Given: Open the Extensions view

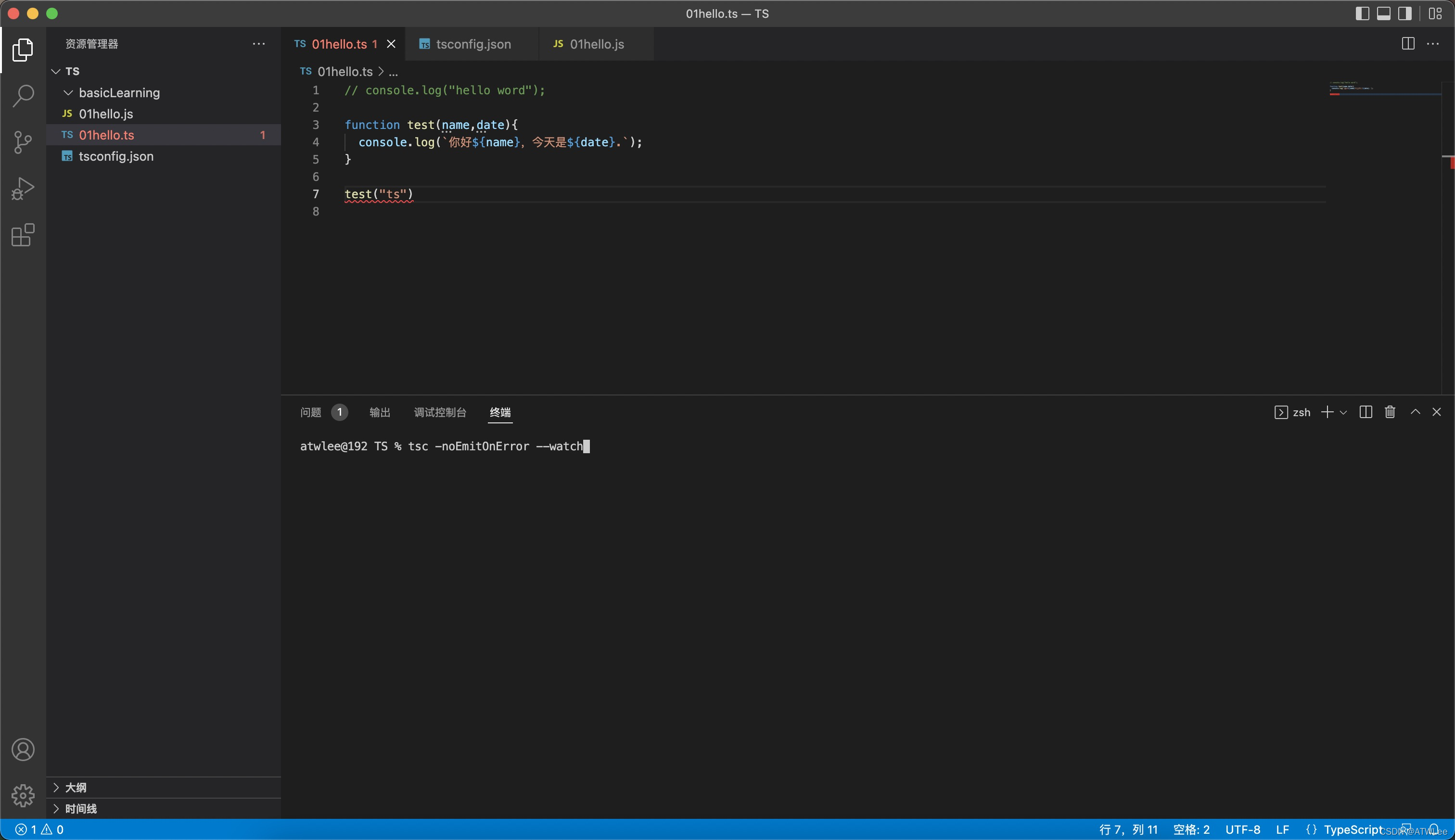Looking at the screenshot, I should pos(23,235).
